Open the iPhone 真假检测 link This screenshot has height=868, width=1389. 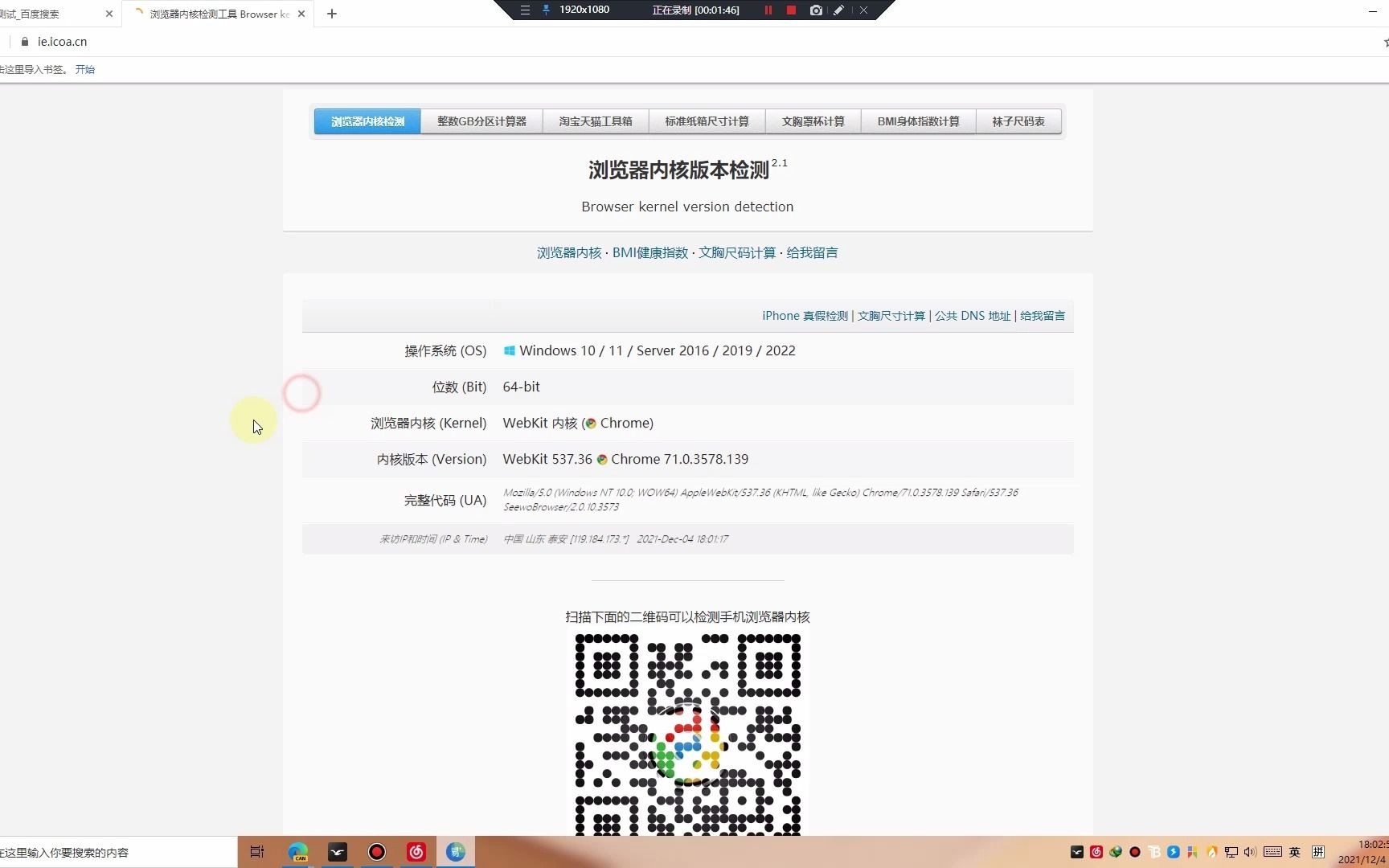pyautogui.click(x=805, y=316)
